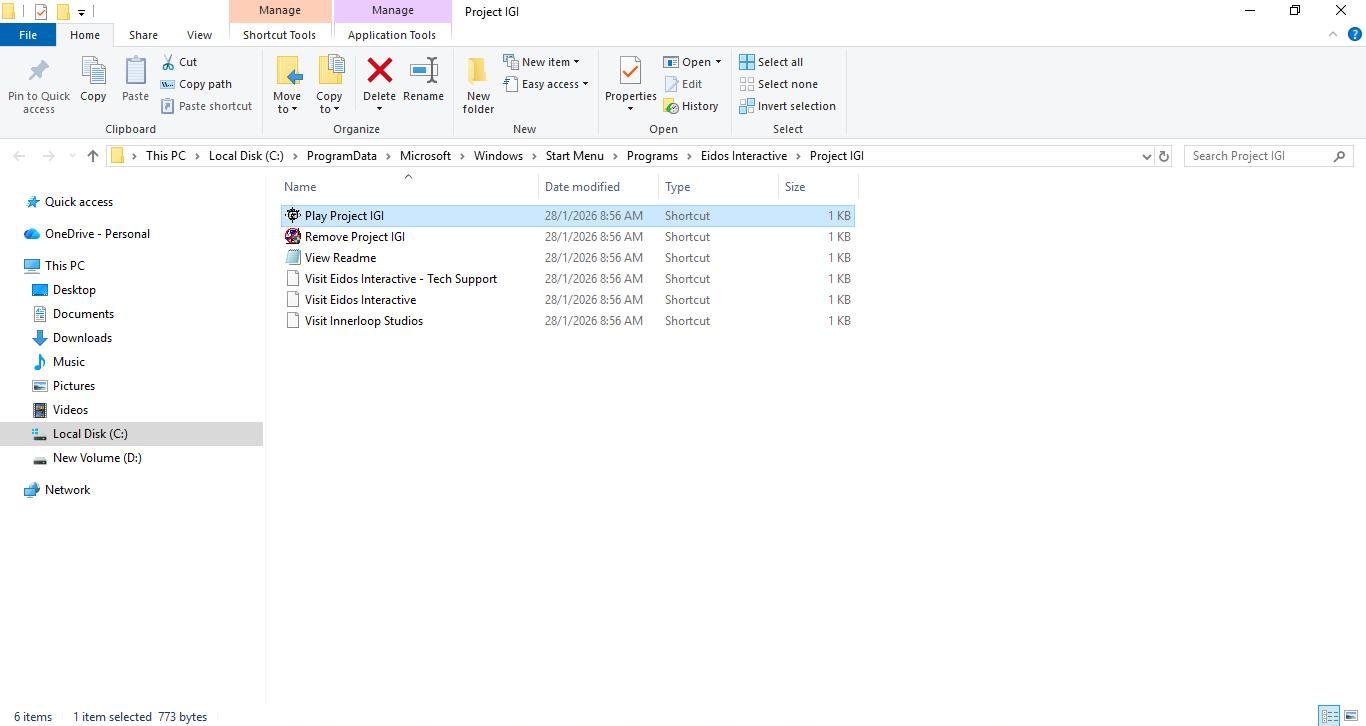
Task: Refresh the current folder view
Action: 1163,156
